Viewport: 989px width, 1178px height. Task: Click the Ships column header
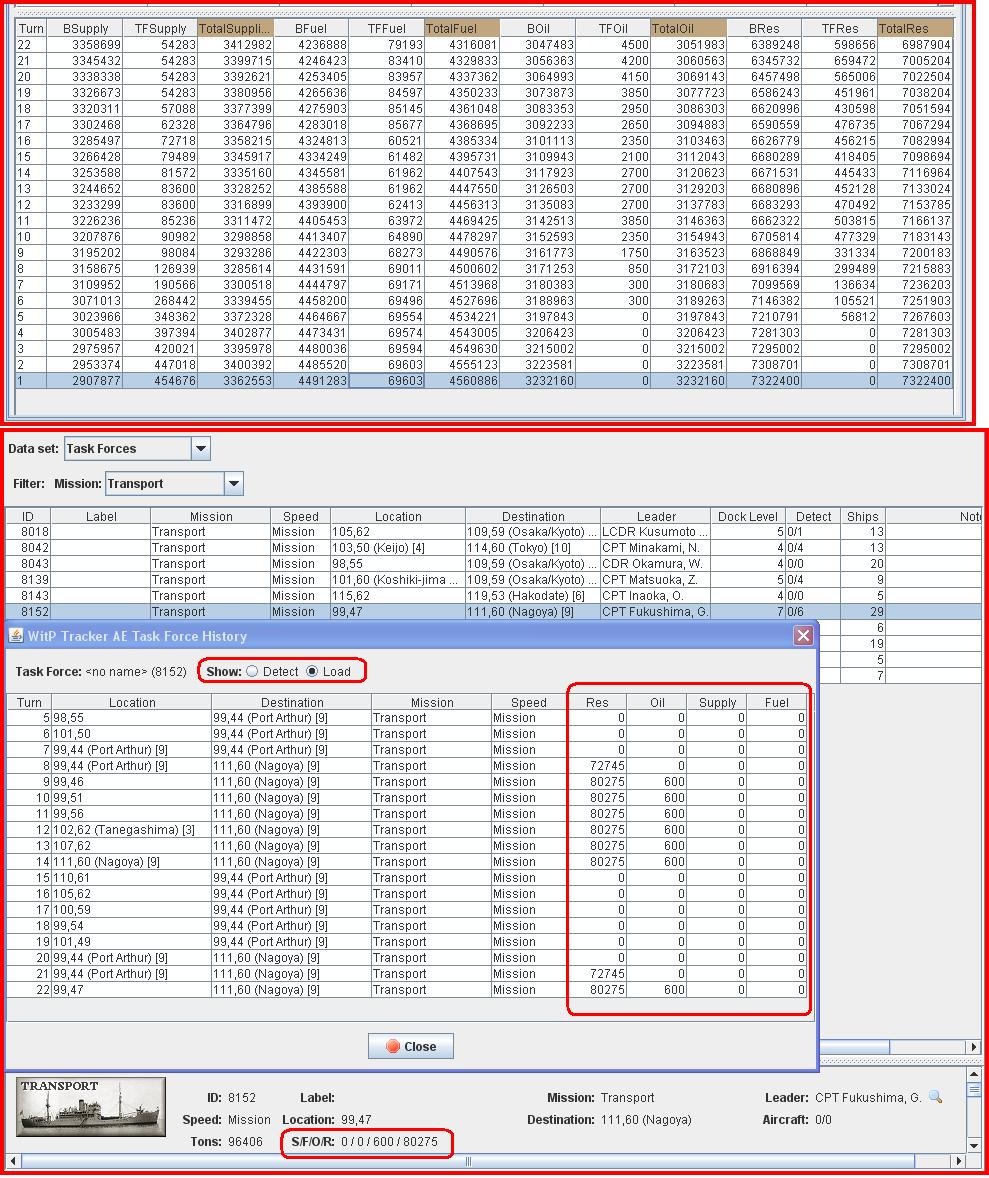click(x=862, y=516)
